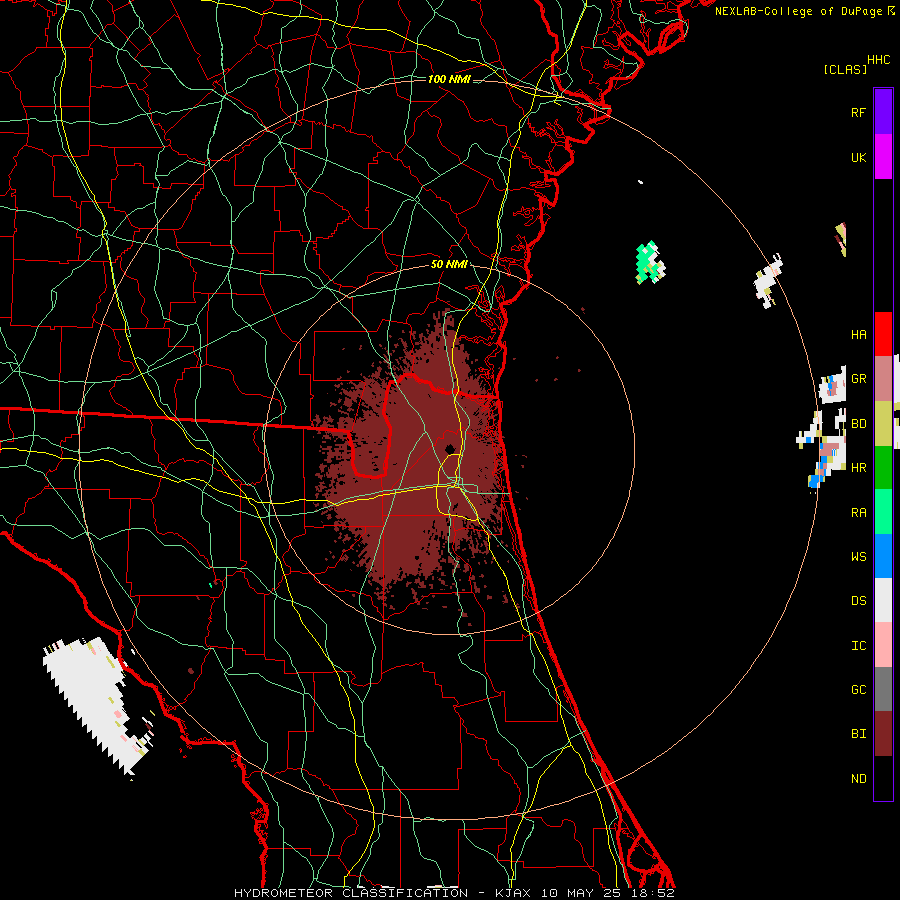Viewport: 900px width, 900px height.
Task: Click the BD yellow legend swatch
Action: [x=883, y=424]
